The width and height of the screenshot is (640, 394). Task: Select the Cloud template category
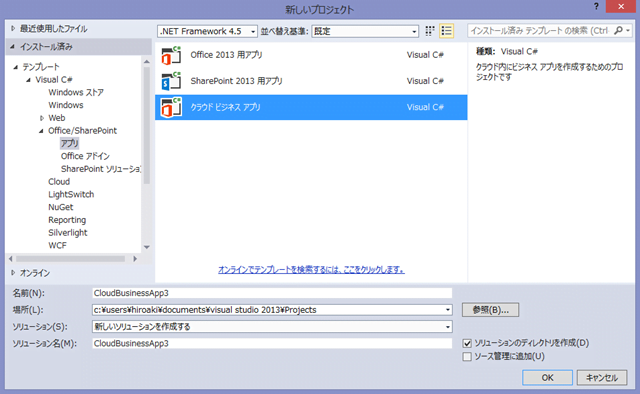[x=59, y=182]
